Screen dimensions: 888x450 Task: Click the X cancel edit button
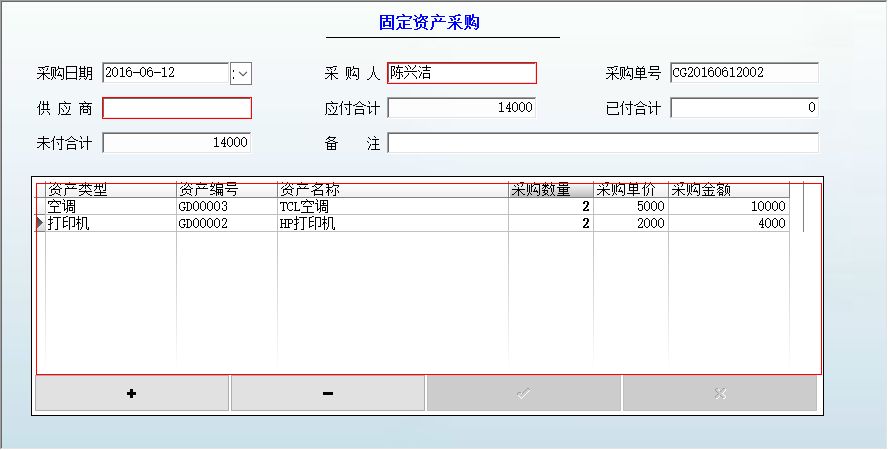point(720,393)
